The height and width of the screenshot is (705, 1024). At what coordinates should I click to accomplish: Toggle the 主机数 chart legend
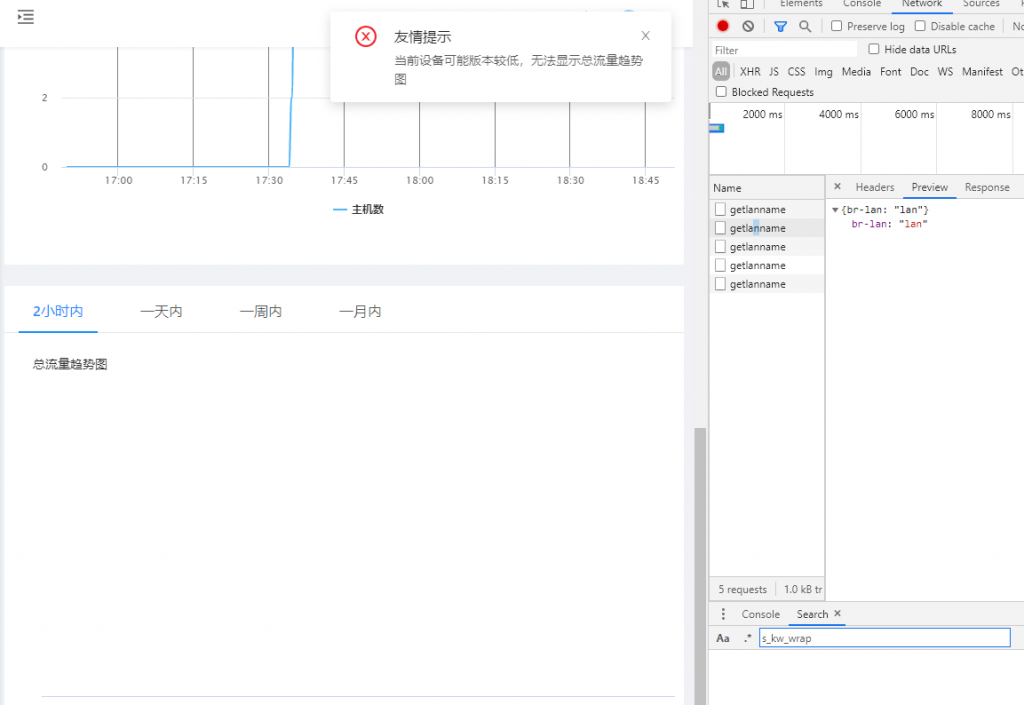pos(359,210)
